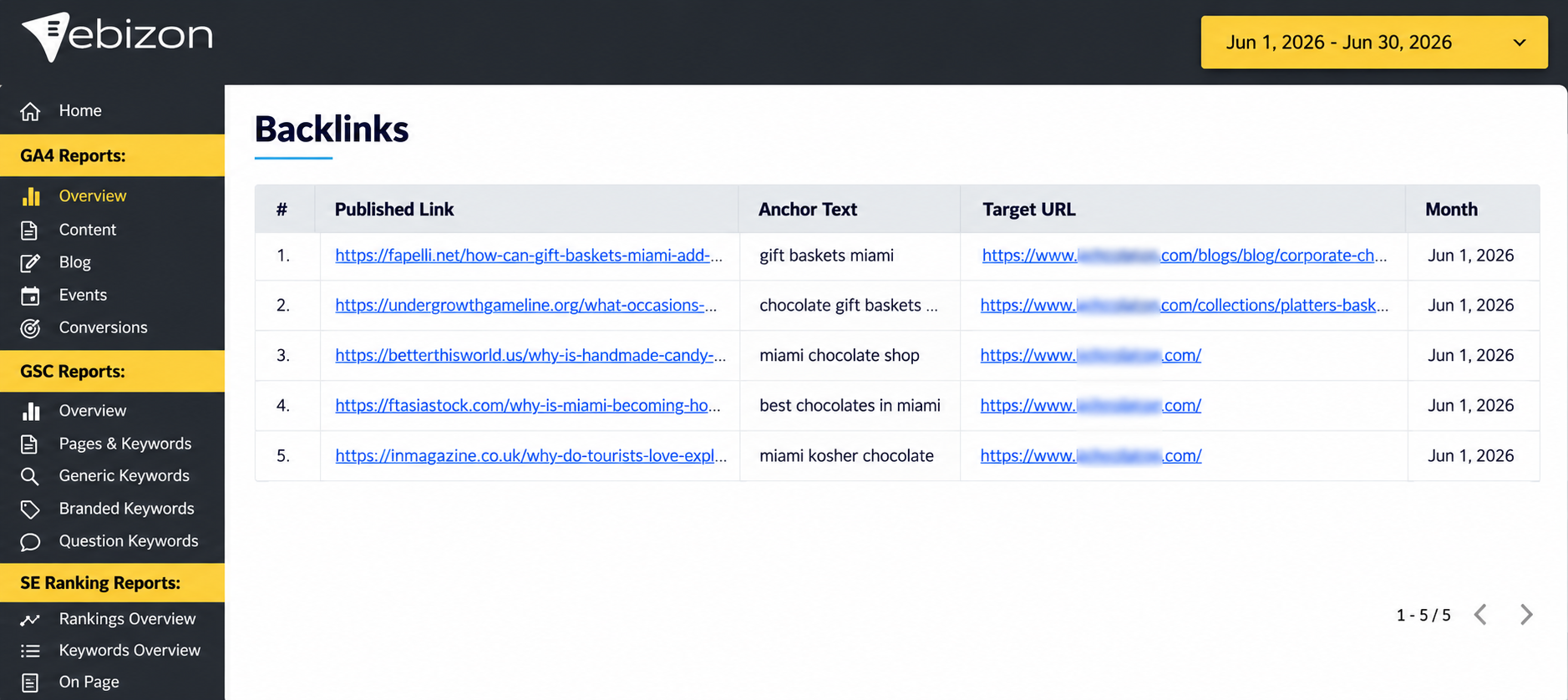The height and width of the screenshot is (700, 1568).
Task: Open Pages & Keywords report
Action: (x=125, y=444)
